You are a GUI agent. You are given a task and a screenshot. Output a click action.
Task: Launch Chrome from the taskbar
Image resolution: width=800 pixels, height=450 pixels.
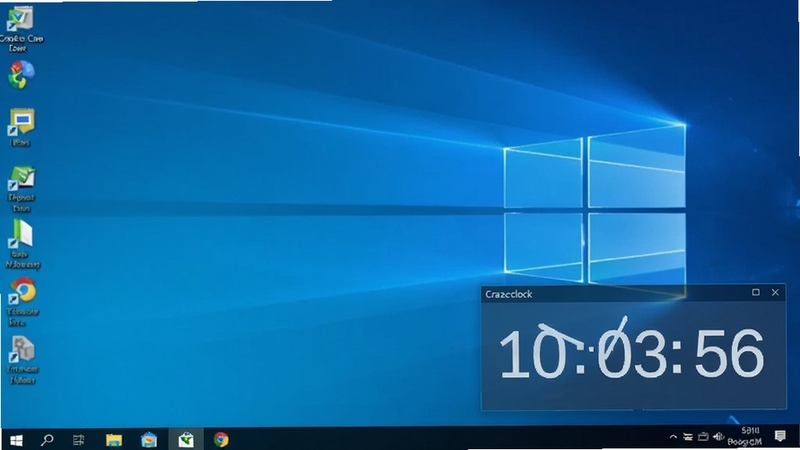[221, 439]
